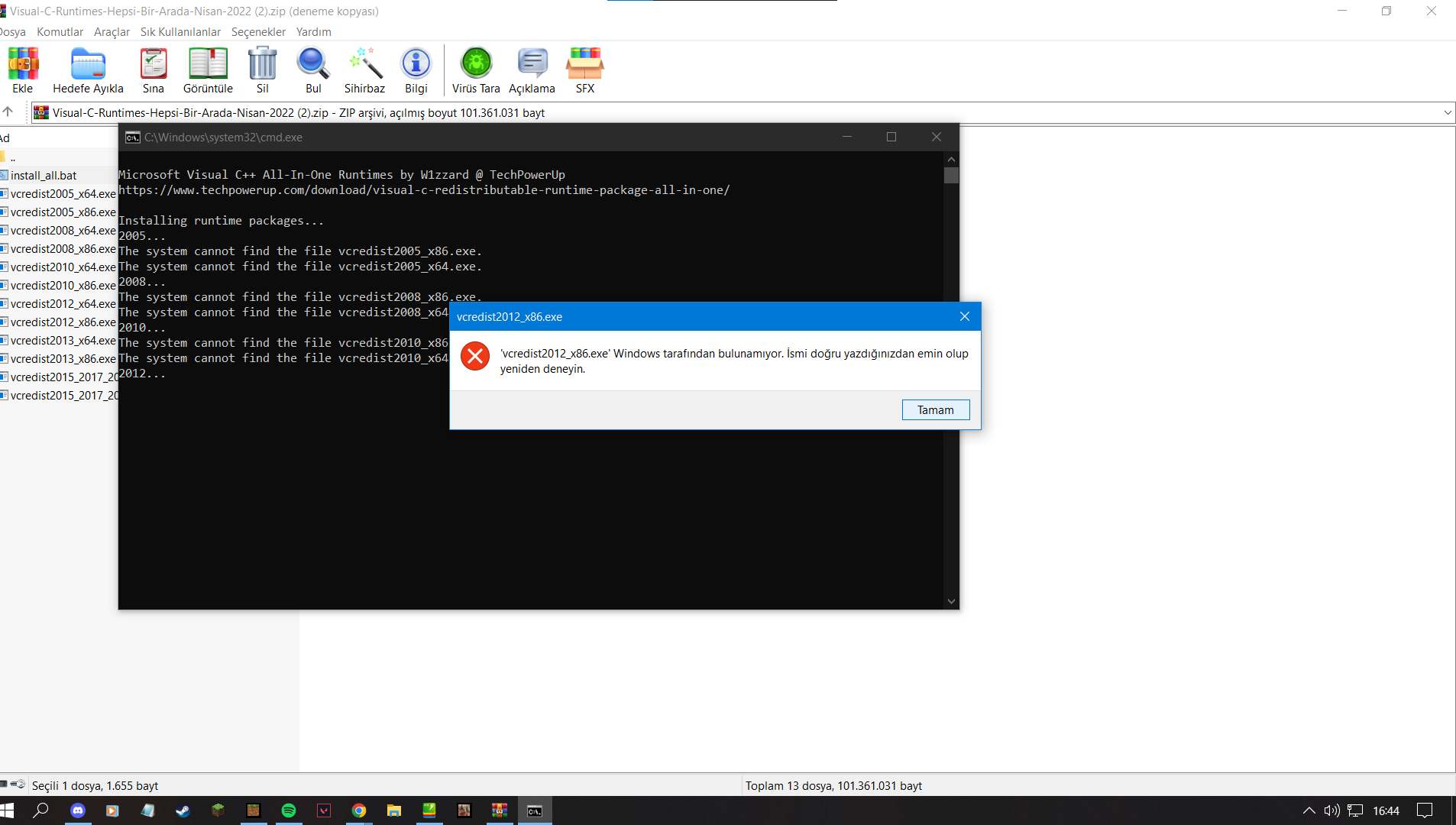This screenshot has height=825, width=1456.
Task: Go up one folder with the arrow
Action: click(x=8, y=112)
